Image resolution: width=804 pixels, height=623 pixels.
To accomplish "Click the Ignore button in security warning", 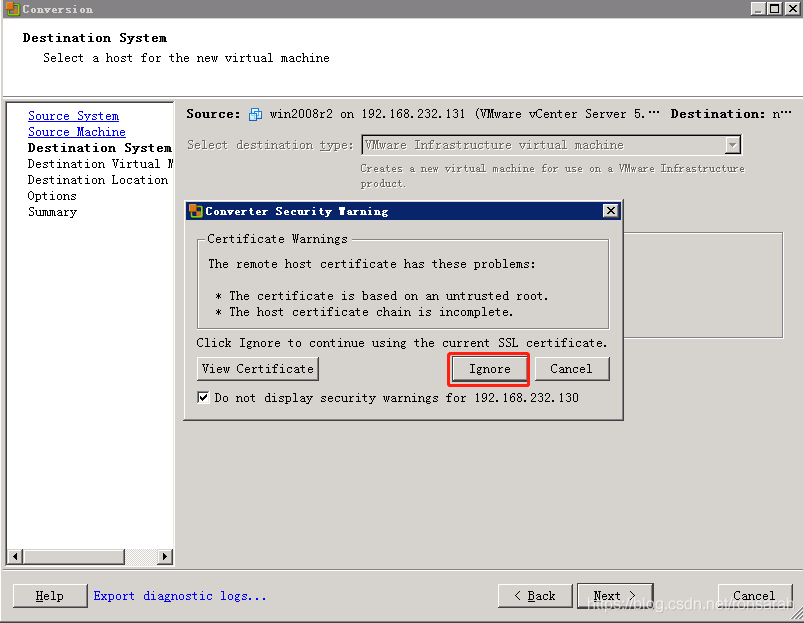I will tap(489, 369).
